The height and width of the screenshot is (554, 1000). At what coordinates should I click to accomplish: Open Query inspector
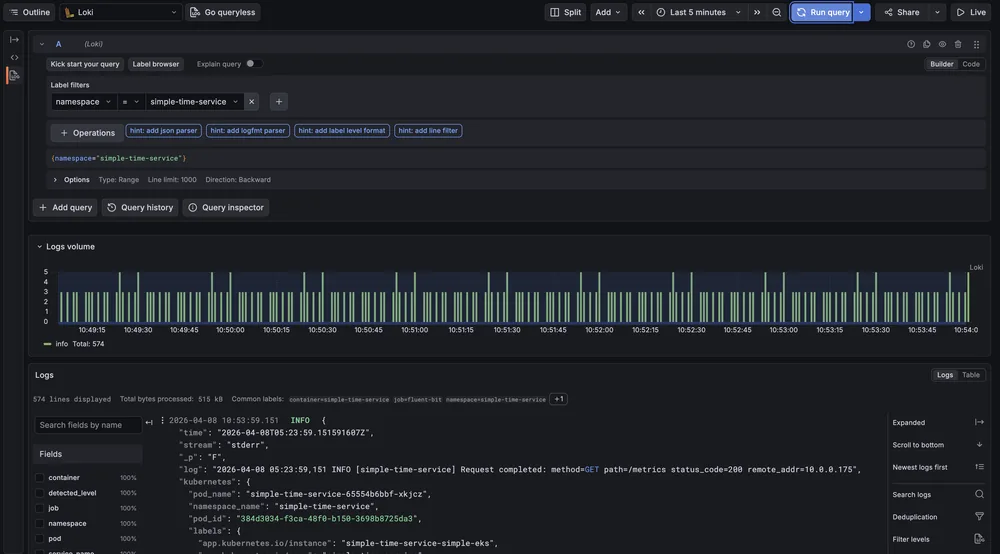pos(226,207)
